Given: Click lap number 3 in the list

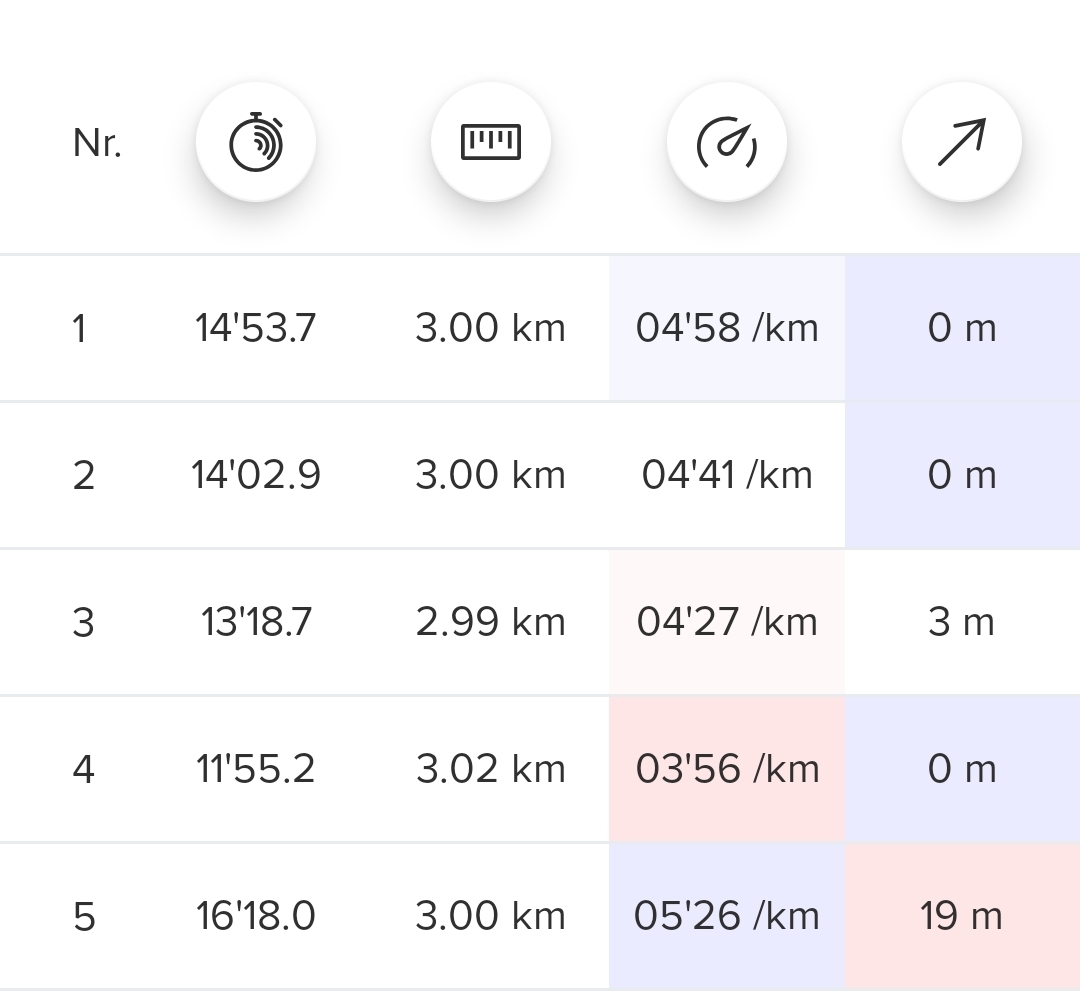Looking at the screenshot, I should click(x=84, y=623).
